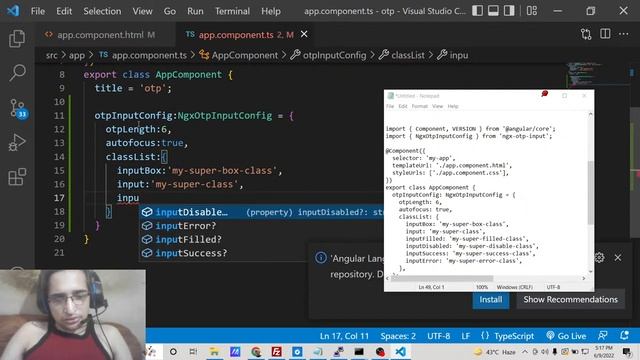The width and height of the screenshot is (640, 360).
Task: Open the Edit menu
Action: (x=64, y=11)
